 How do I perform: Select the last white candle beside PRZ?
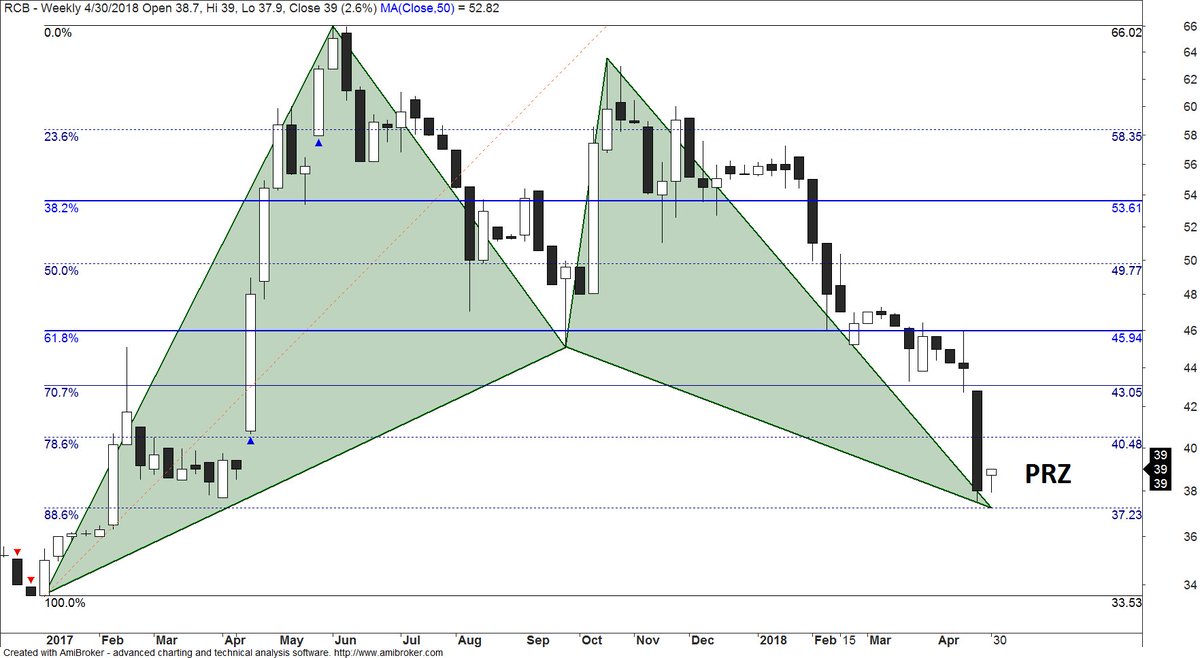991,473
